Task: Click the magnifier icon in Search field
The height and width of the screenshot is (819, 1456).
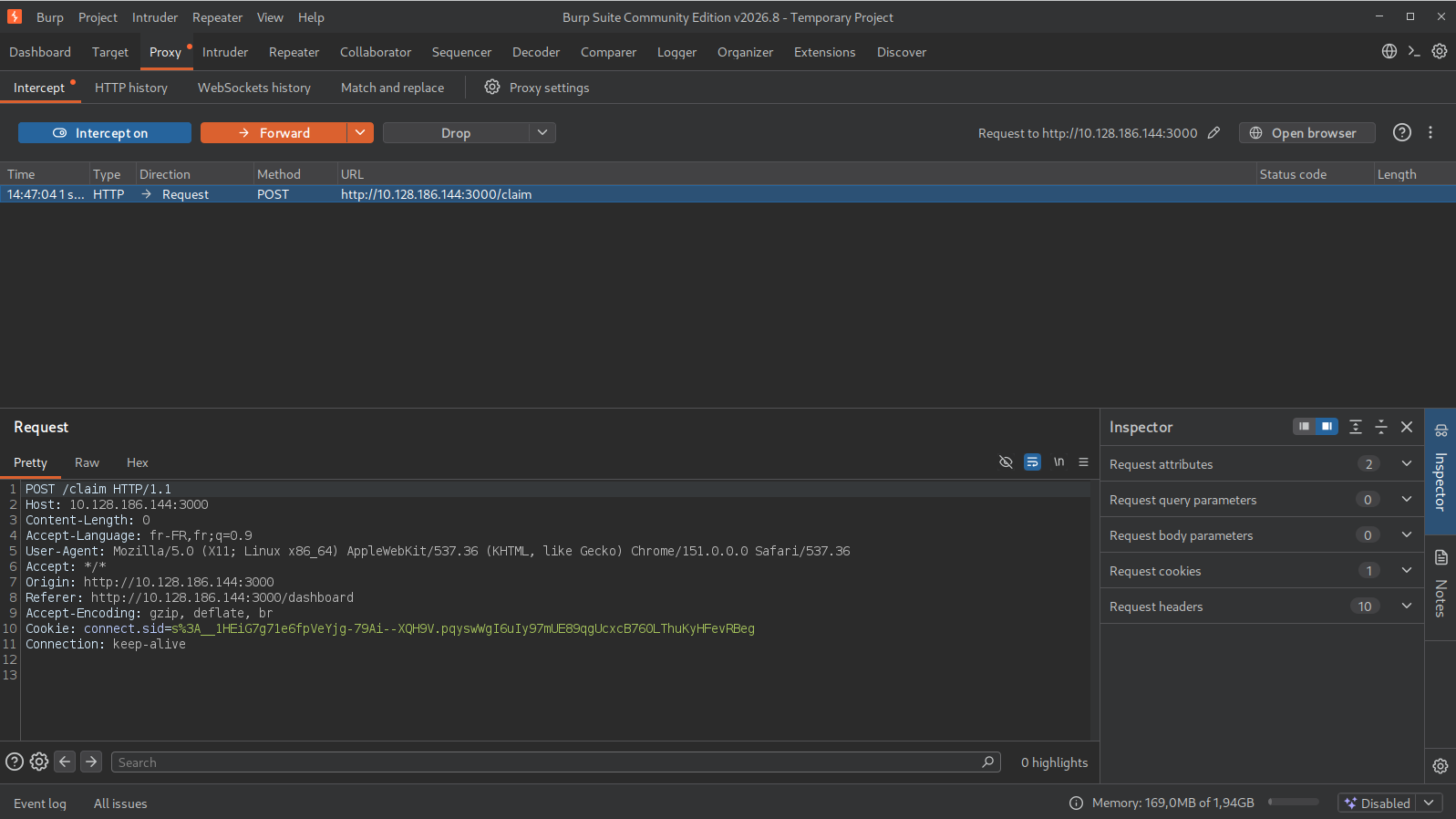Action: point(988,762)
